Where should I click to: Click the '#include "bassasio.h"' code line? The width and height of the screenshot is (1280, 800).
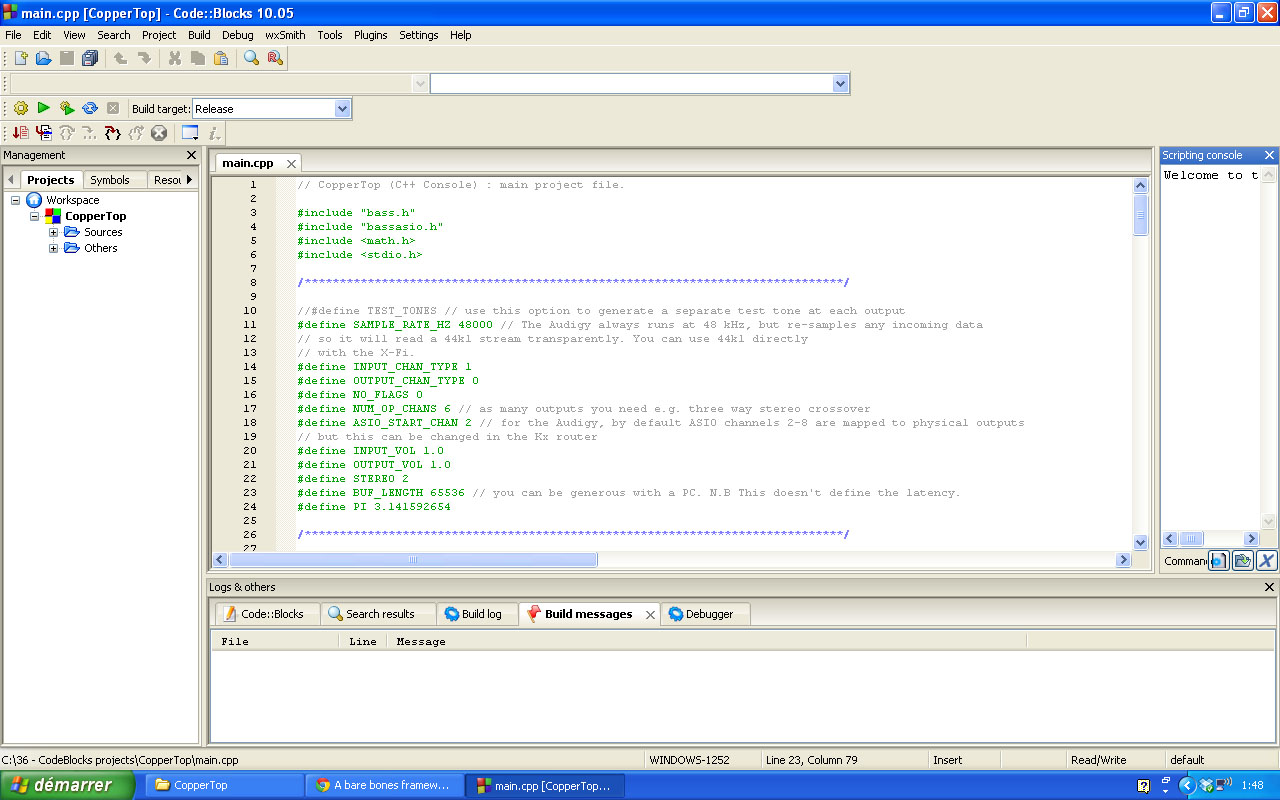click(x=370, y=227)
